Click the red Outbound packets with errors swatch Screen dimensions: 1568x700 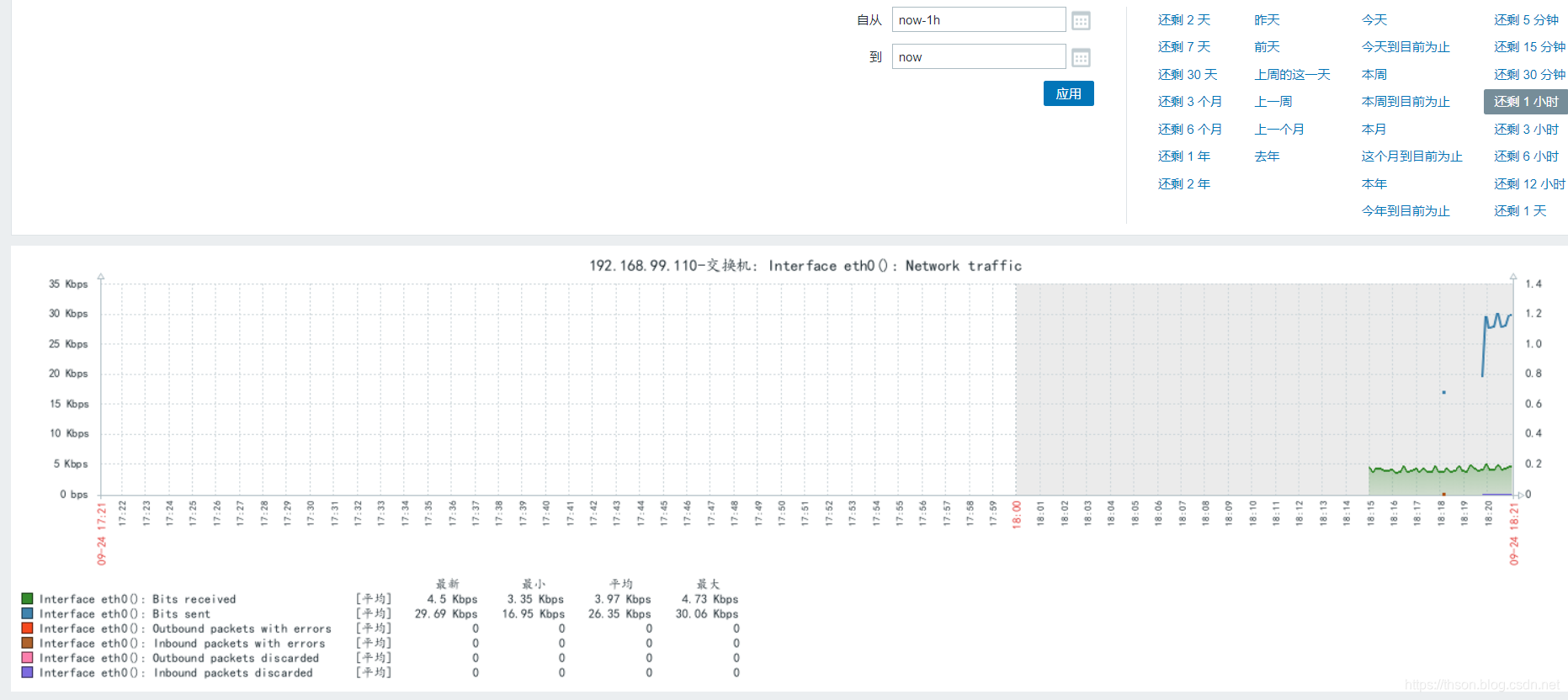[x=27, y=628]
